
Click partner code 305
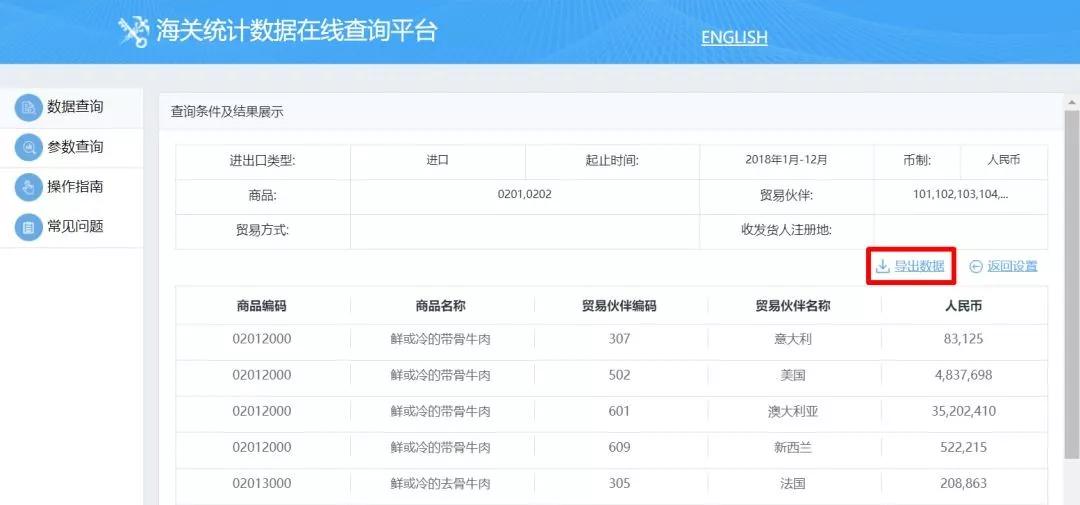(619, 484)
